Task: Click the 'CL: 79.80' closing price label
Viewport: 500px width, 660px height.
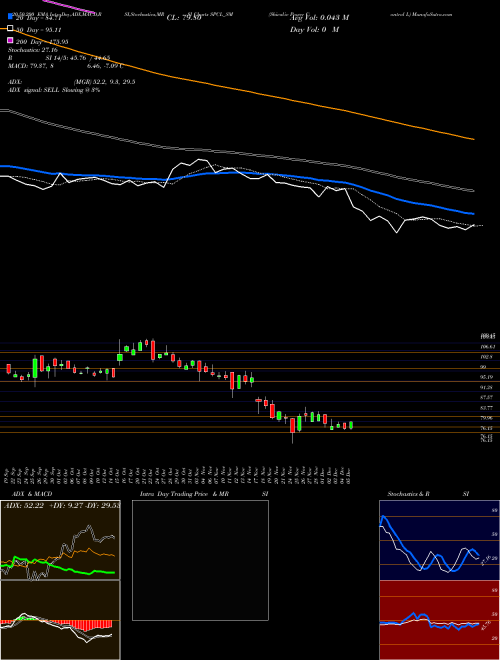Action: (184, 18)
